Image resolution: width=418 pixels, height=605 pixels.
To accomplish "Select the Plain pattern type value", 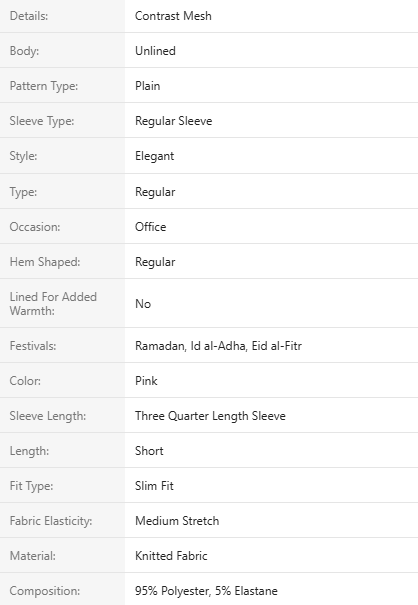I will [x=147, y=86].
